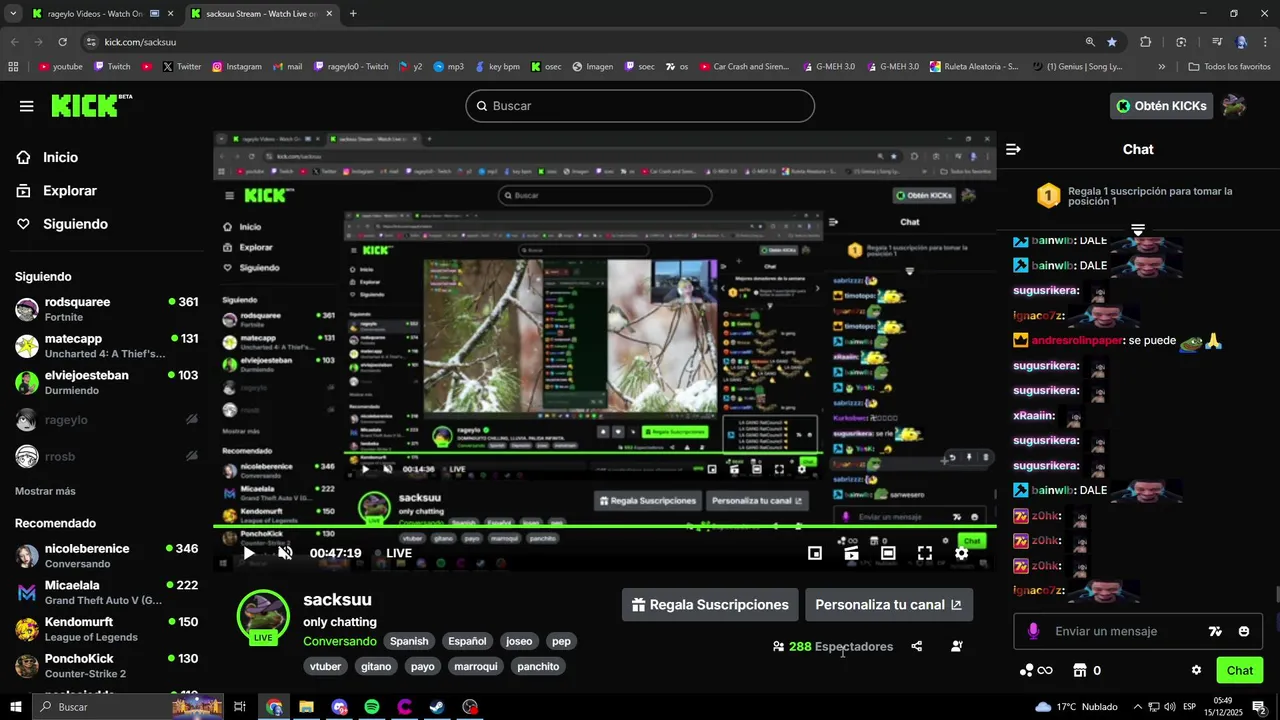Open the Twitch bookmark
The height and width of the screenshot is (720, 1280).
click(x=112, y=67)
